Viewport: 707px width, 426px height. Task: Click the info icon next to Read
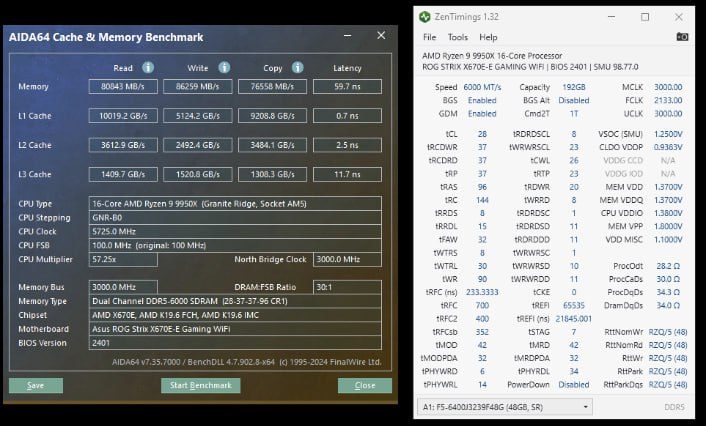click(148, 68)
